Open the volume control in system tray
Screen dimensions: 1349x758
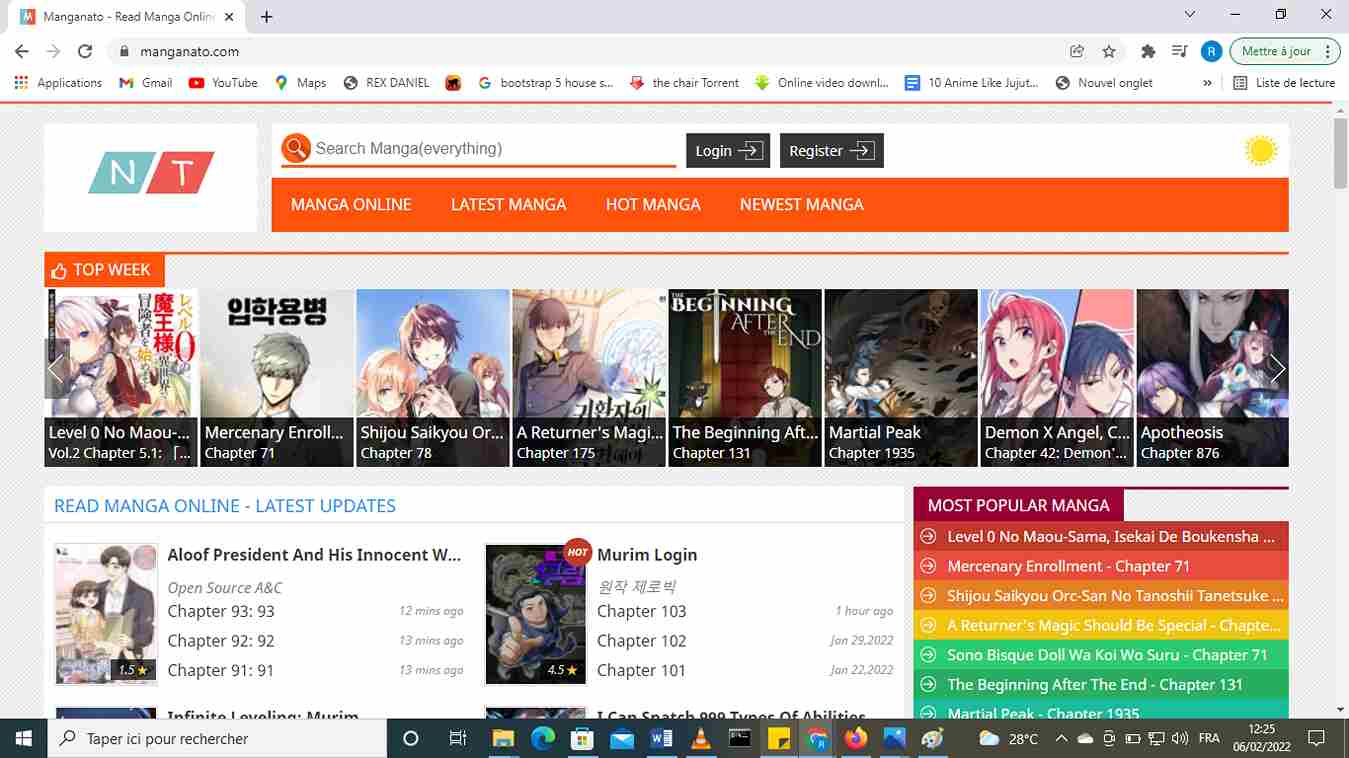[x=1180, y=739]
